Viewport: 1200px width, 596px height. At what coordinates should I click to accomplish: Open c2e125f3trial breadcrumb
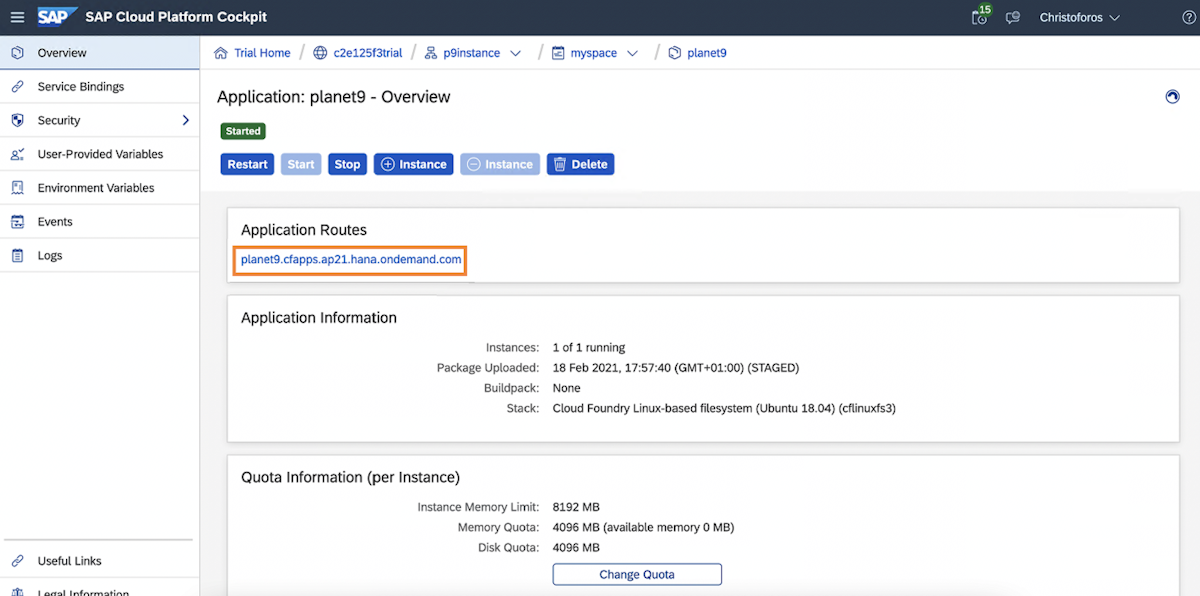click(x=368, y=53)
